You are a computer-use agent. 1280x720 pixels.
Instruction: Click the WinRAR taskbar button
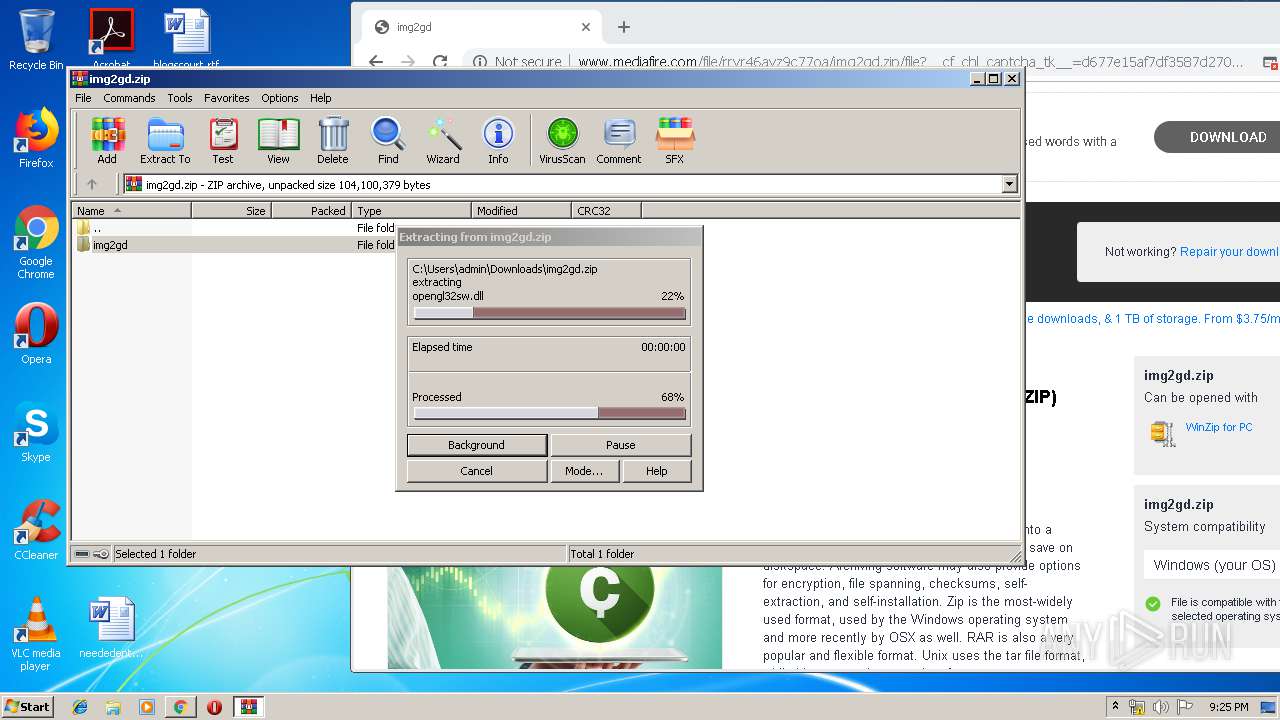[x=249, y=707]
